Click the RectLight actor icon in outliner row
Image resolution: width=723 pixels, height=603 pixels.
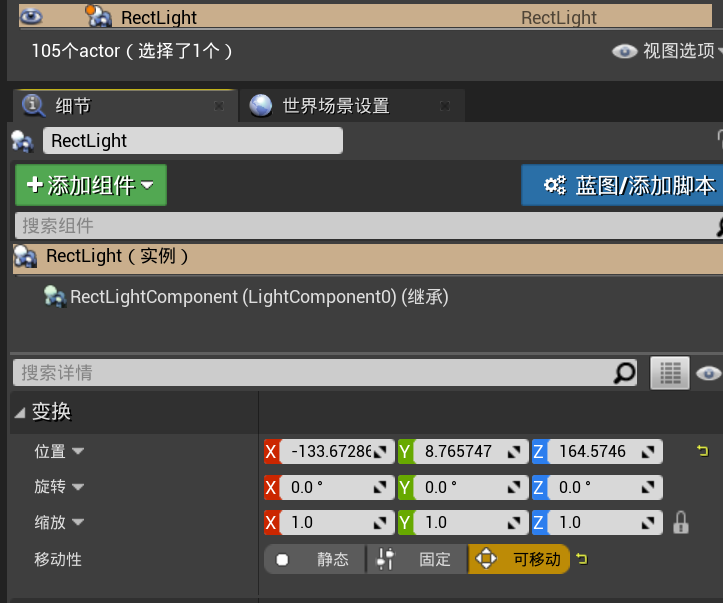pyautogui.click(x=99, y=16)
